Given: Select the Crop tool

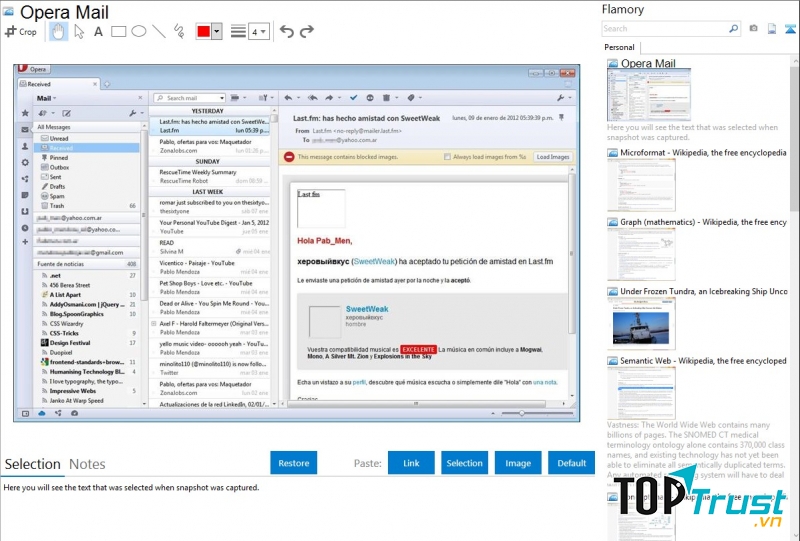Looking at the screenshot, I should 20,32.
